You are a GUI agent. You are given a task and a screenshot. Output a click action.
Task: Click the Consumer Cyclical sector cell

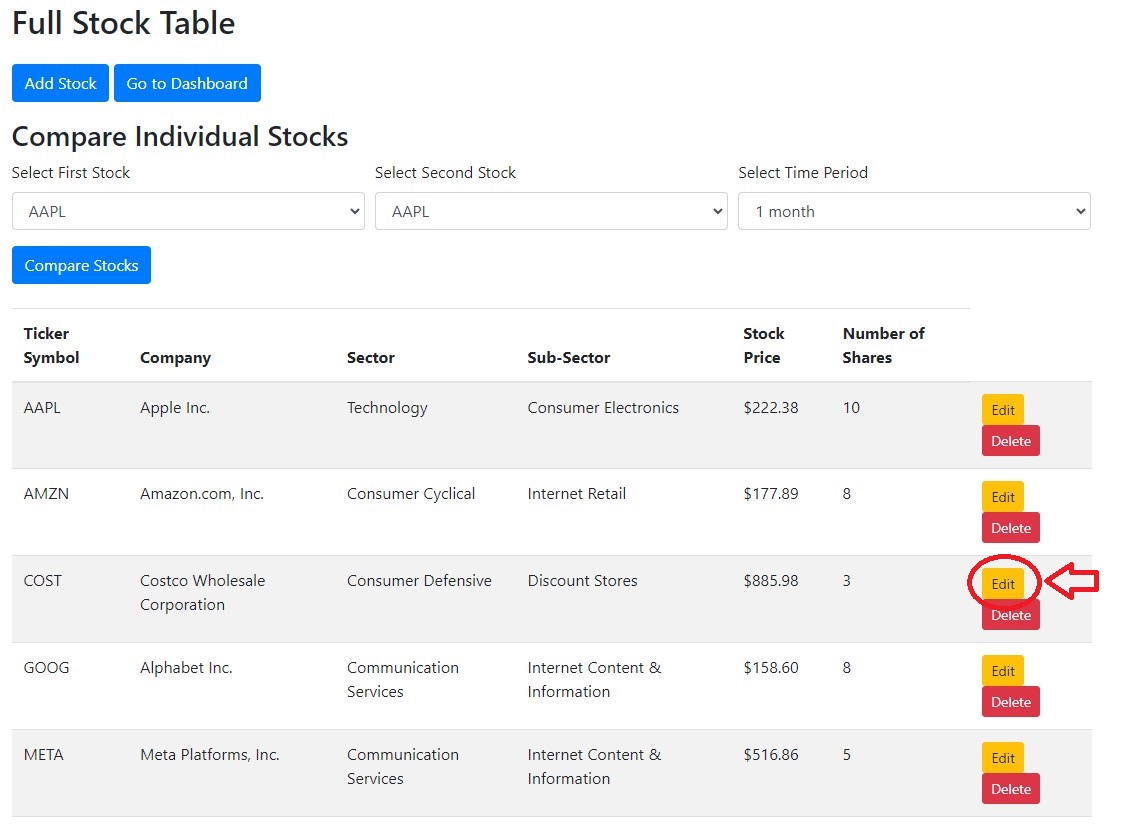[411, 494]
